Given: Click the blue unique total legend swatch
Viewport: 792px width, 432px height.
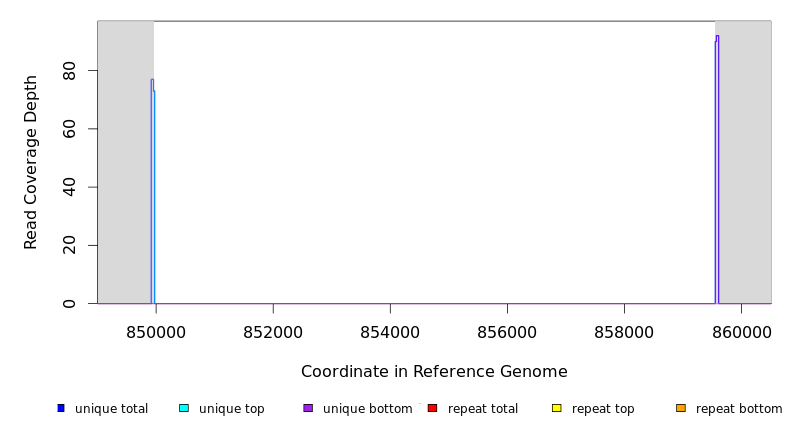Looking at the screenshot, I should (61, 408).
